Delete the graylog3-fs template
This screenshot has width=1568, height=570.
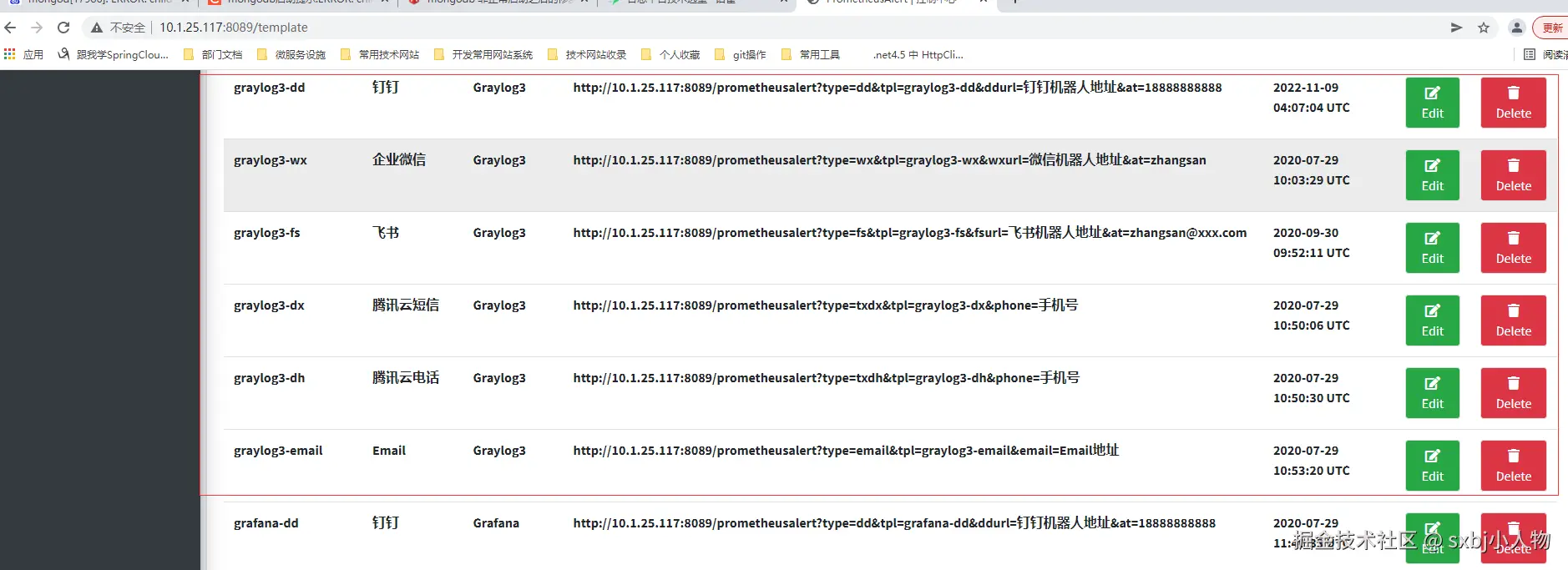pos(1513,248)
